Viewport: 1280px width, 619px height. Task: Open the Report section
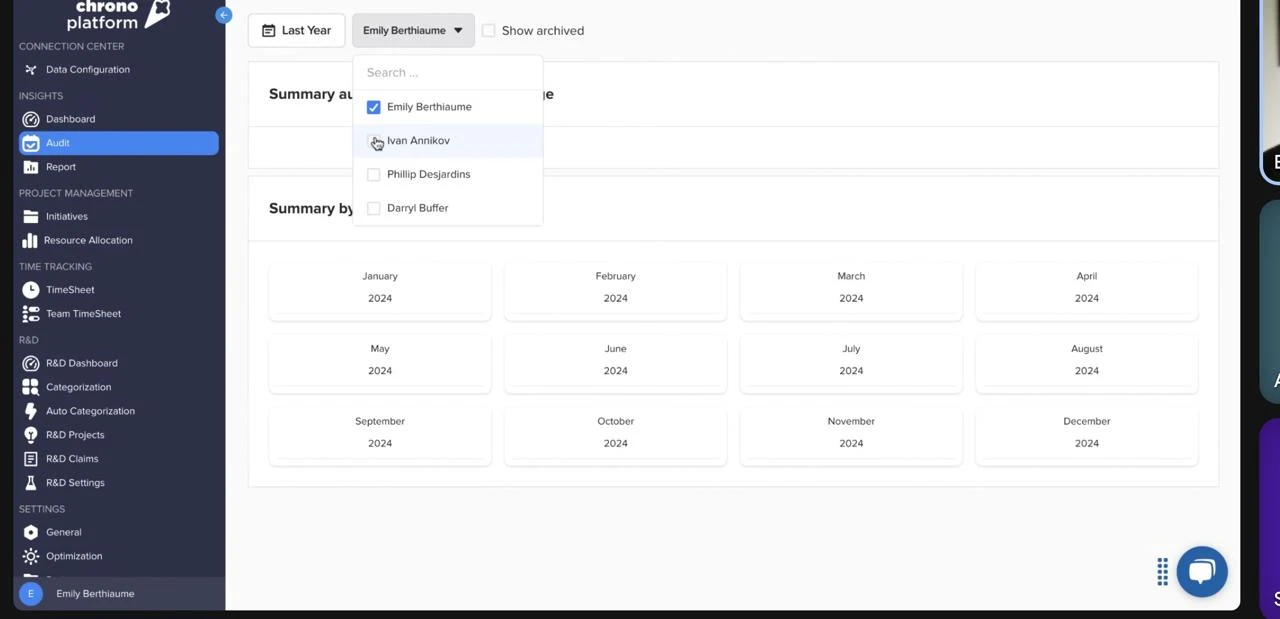[x=60, y=166]
